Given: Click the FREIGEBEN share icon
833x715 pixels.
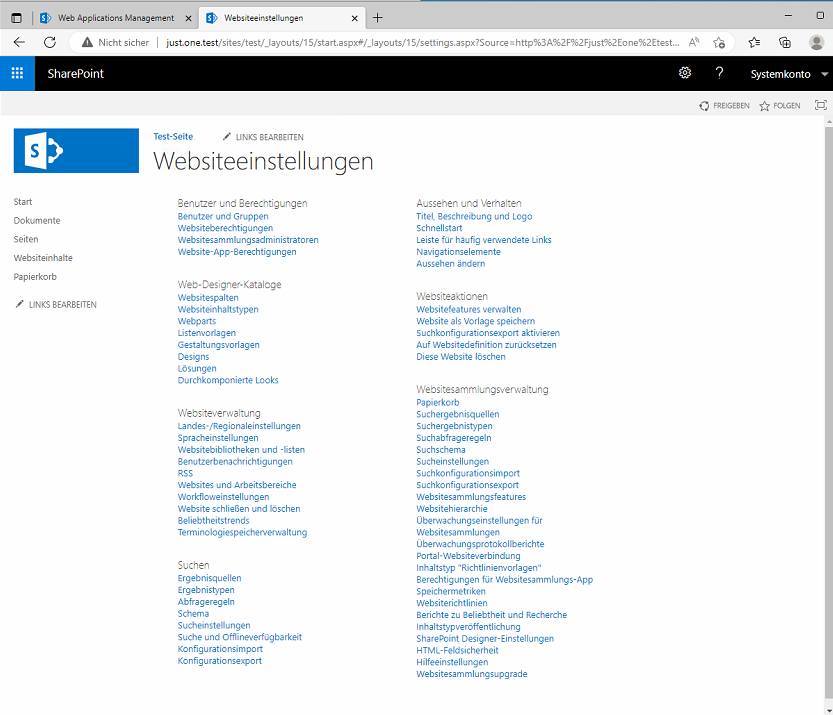Looking at the screenshot, I should tap(707, 105).
